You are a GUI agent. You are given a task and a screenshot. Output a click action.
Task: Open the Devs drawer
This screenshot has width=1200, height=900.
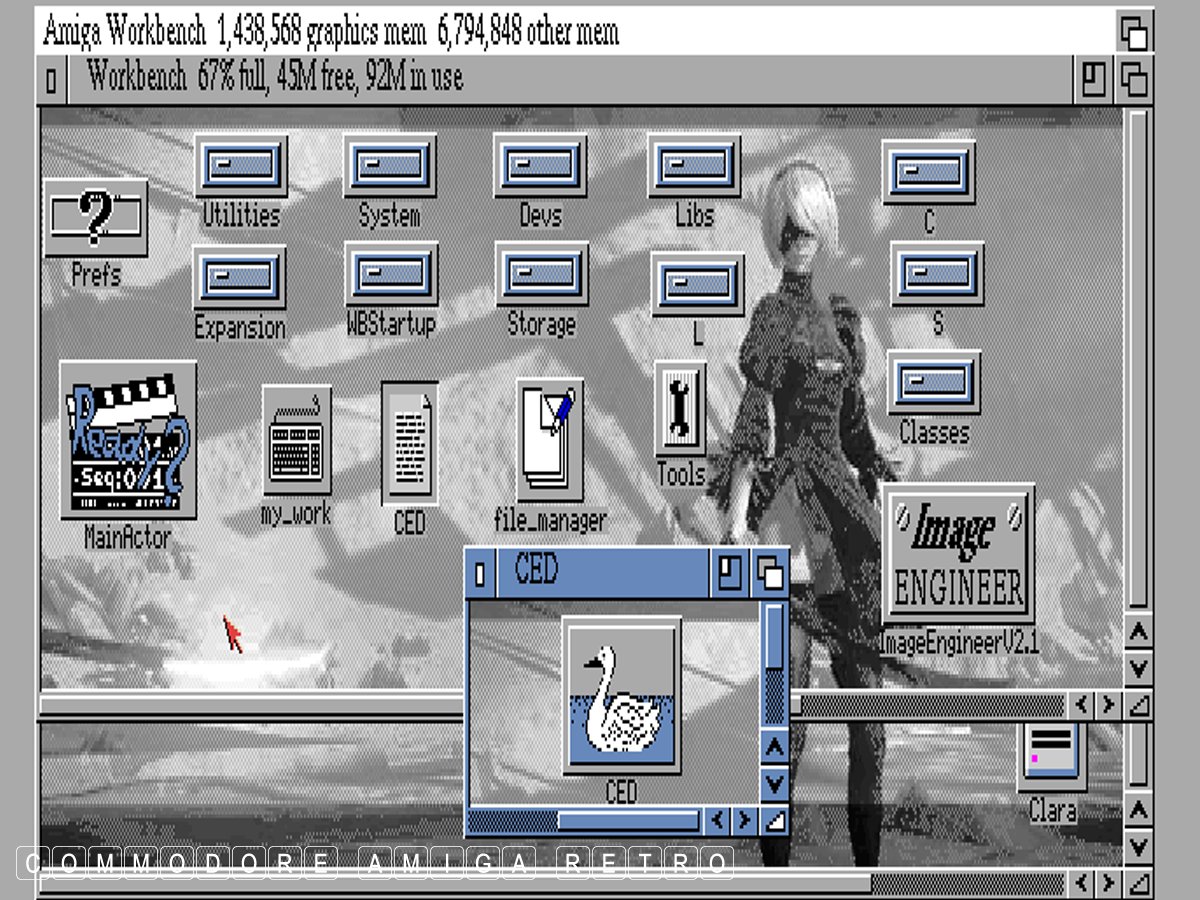coord(540,166)
